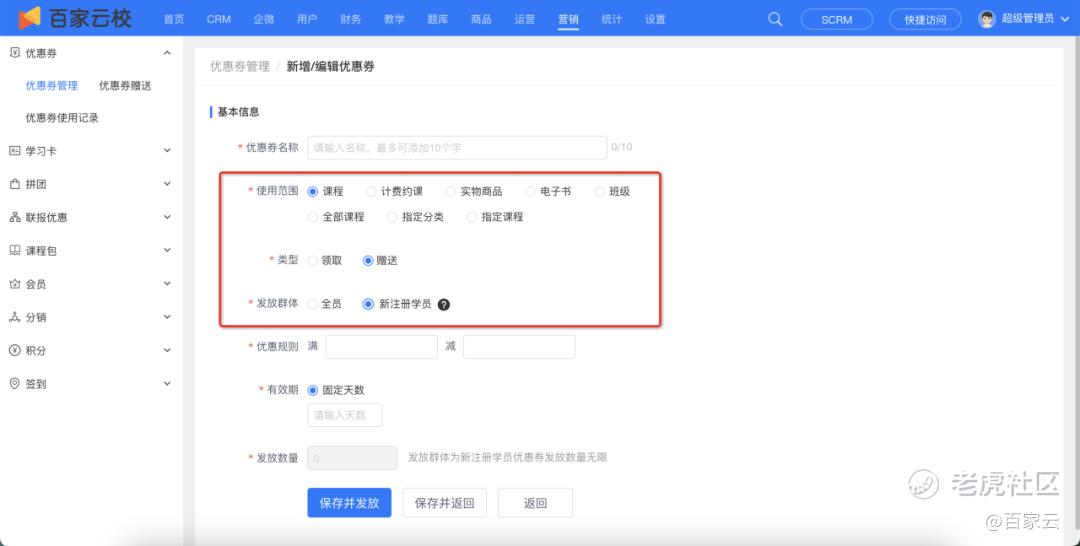Click the 优惠券 sidebar icon

click(14, 53)
